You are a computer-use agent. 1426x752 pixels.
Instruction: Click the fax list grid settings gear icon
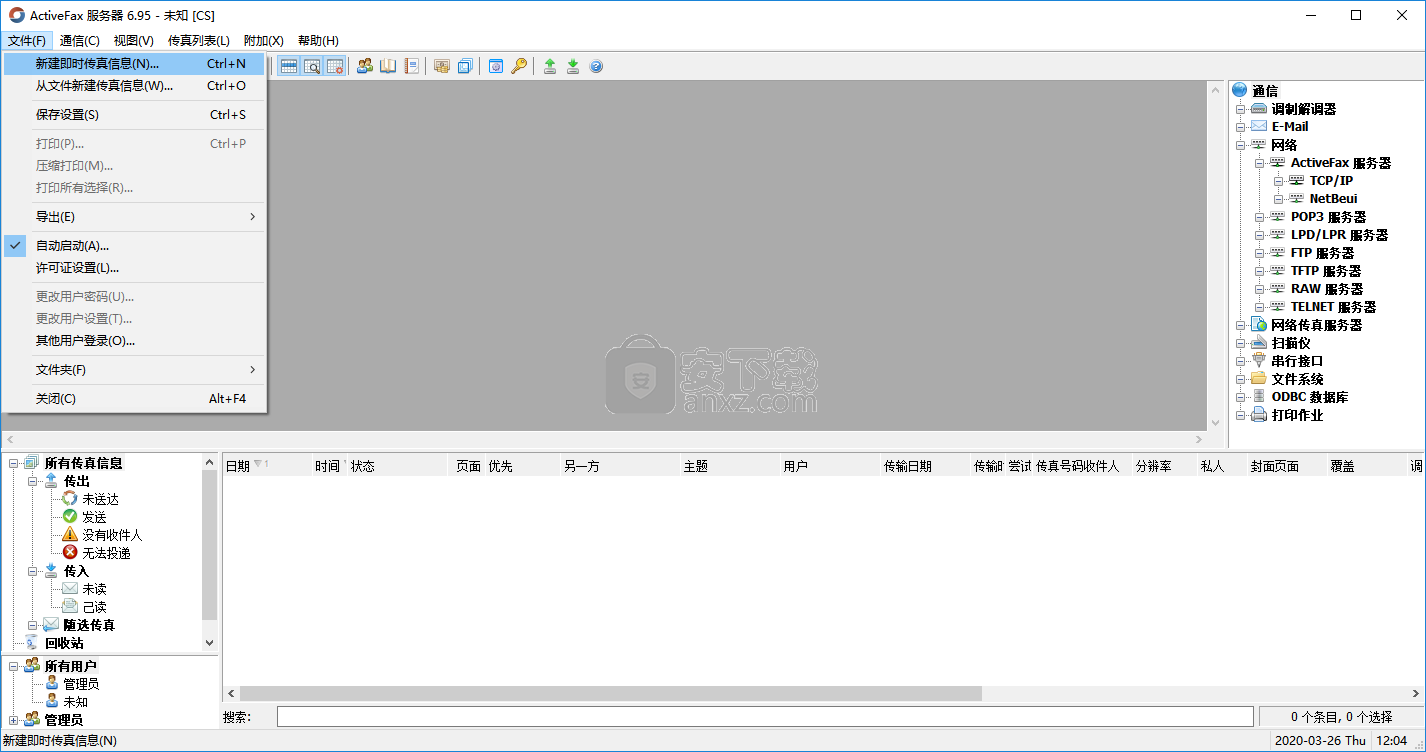(335, 66)
